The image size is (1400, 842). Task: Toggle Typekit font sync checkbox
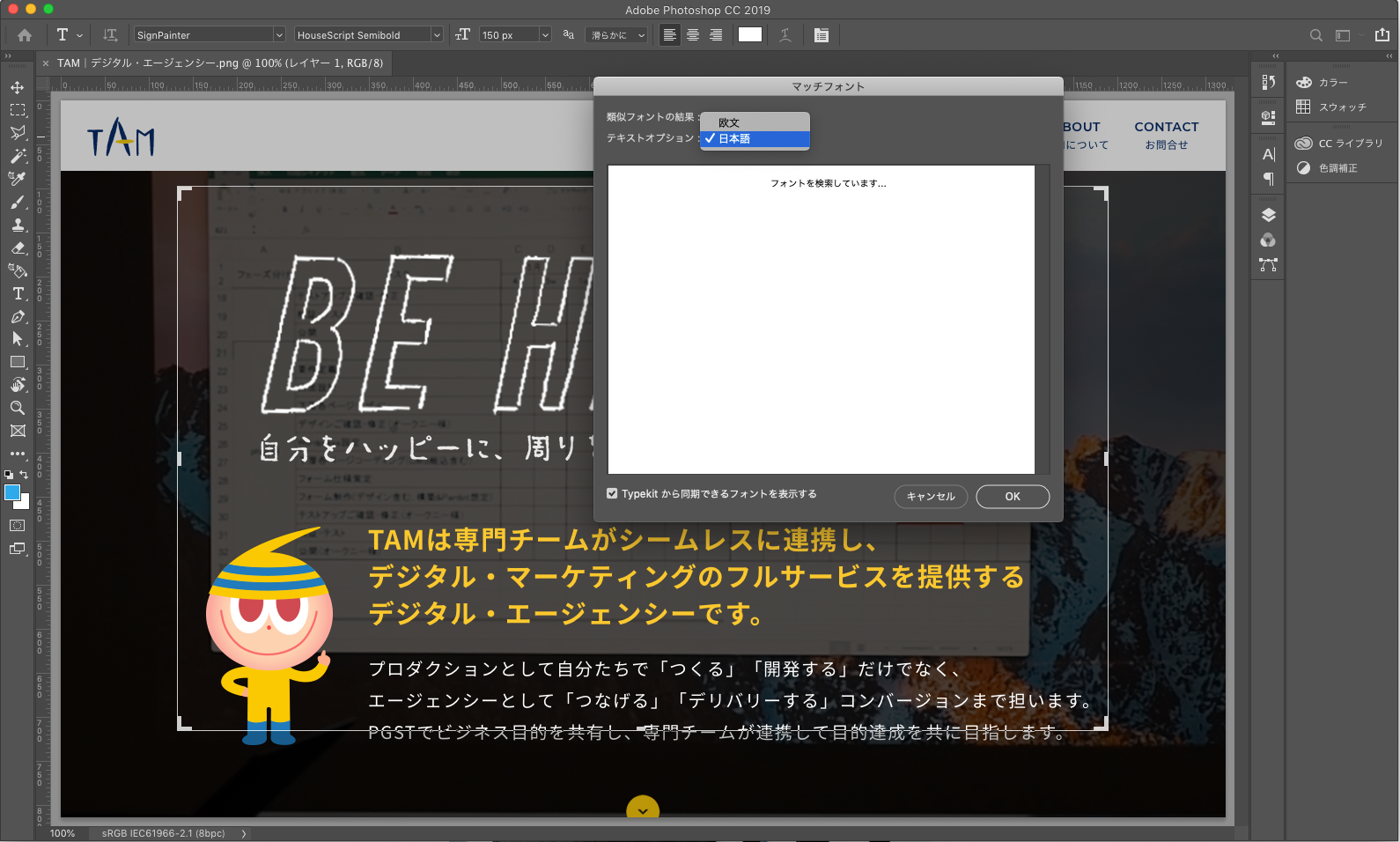612,493
